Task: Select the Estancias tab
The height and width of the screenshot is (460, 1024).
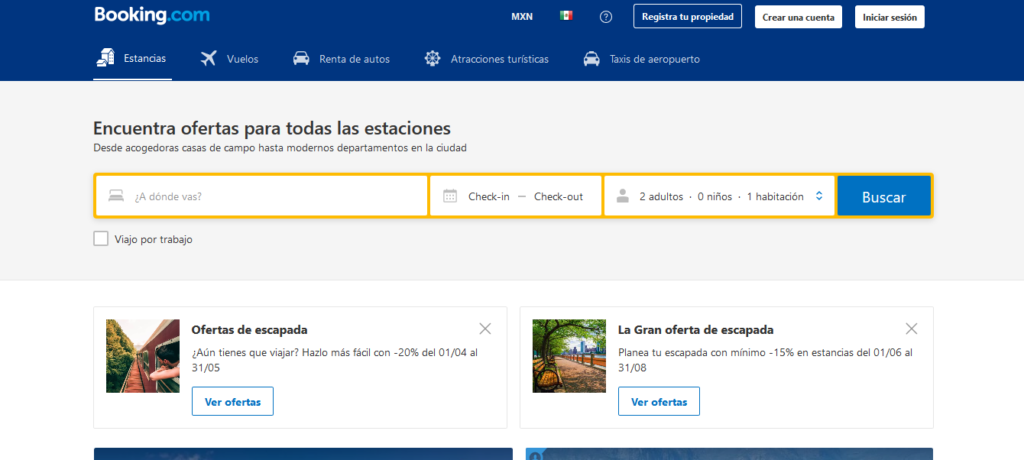Action: 133,59
